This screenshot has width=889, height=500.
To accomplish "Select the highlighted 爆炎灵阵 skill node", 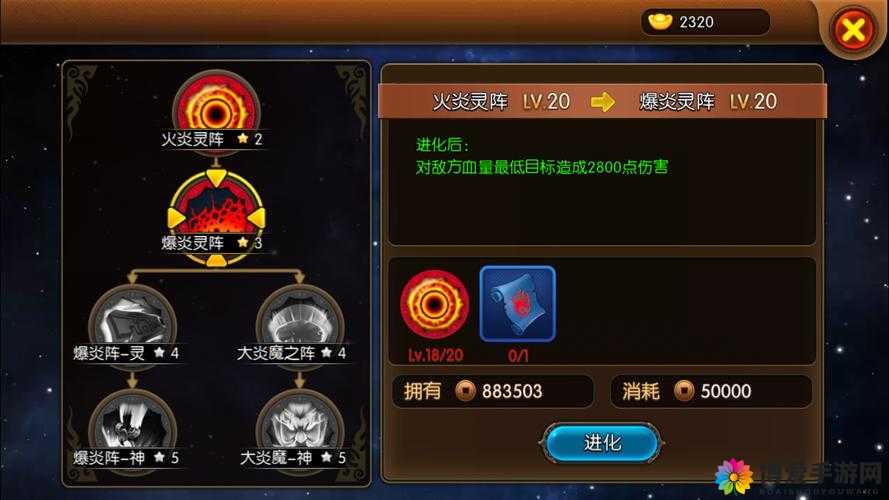I will 216,218.
